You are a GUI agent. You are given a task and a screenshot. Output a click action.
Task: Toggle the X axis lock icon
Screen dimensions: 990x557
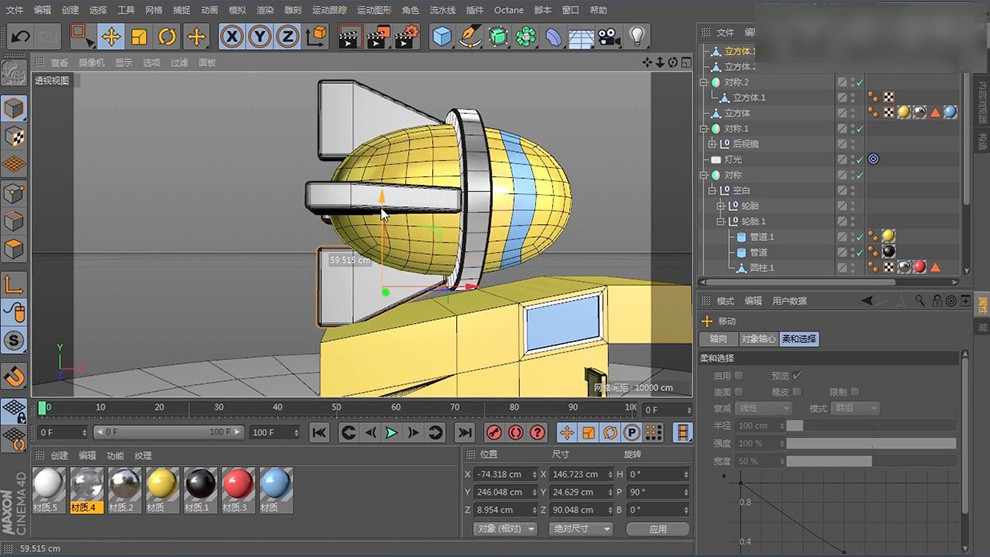(232, 37)
